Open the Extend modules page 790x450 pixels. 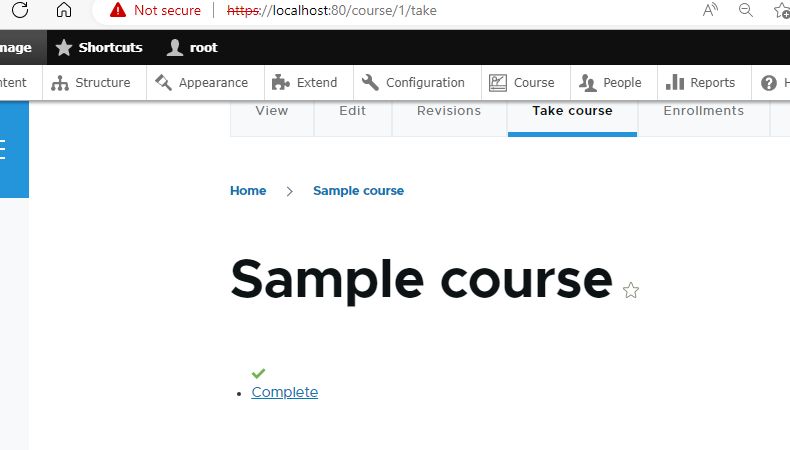pyautogui.click(x=305, y=83)
